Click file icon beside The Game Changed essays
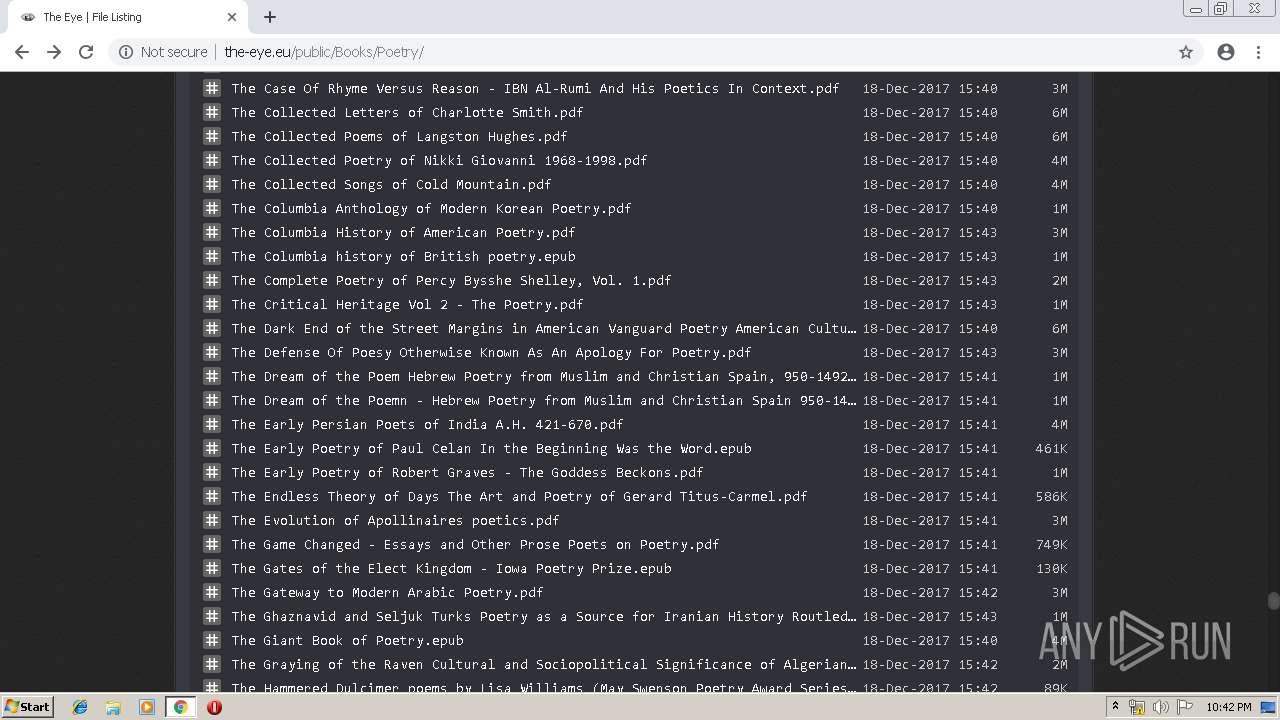The image size is (1280, 720). click(x=212, y=544)
